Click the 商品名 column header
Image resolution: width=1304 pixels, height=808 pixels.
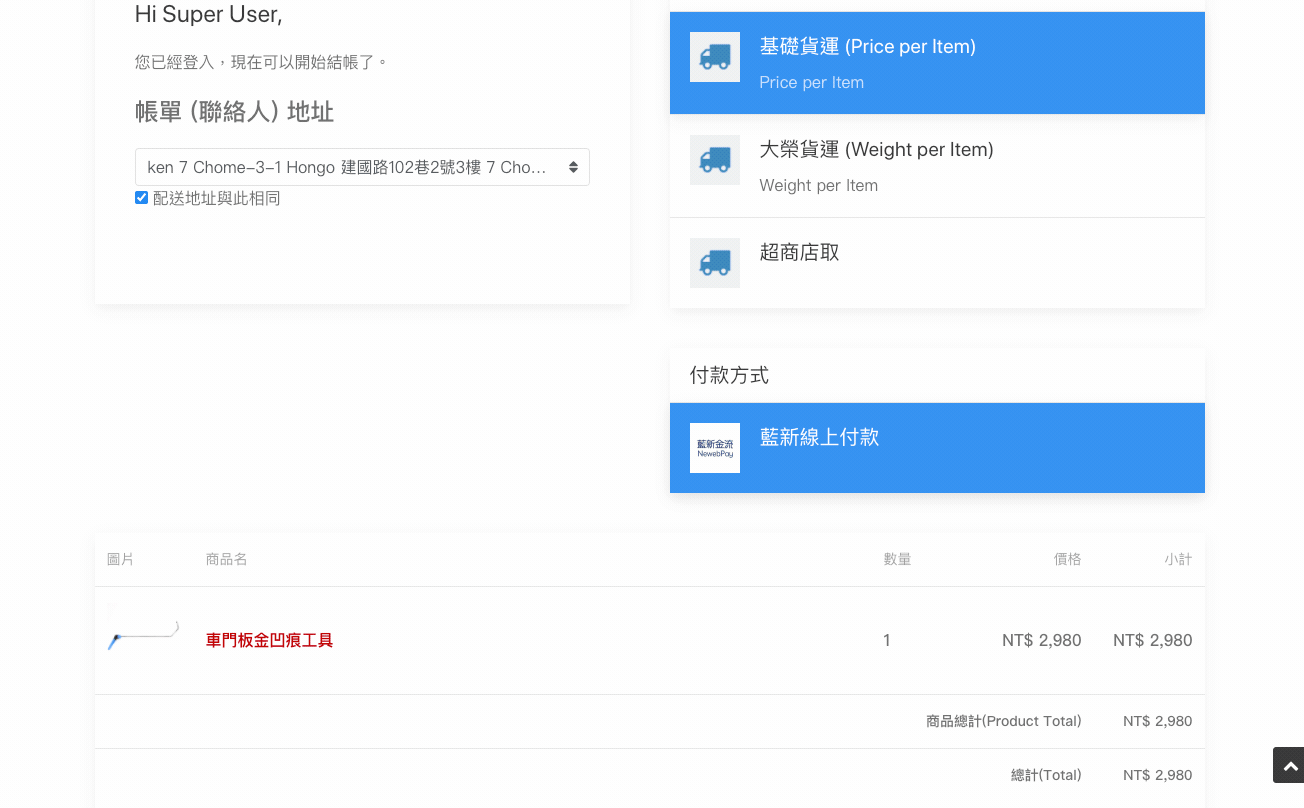pyautogui.click(x=227, y=559)
